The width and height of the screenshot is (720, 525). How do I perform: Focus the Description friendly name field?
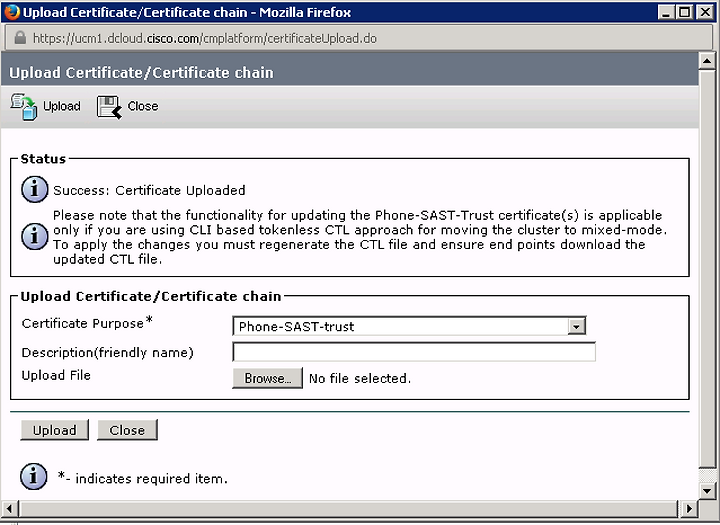pyautogui.click(x=414, y=352)
